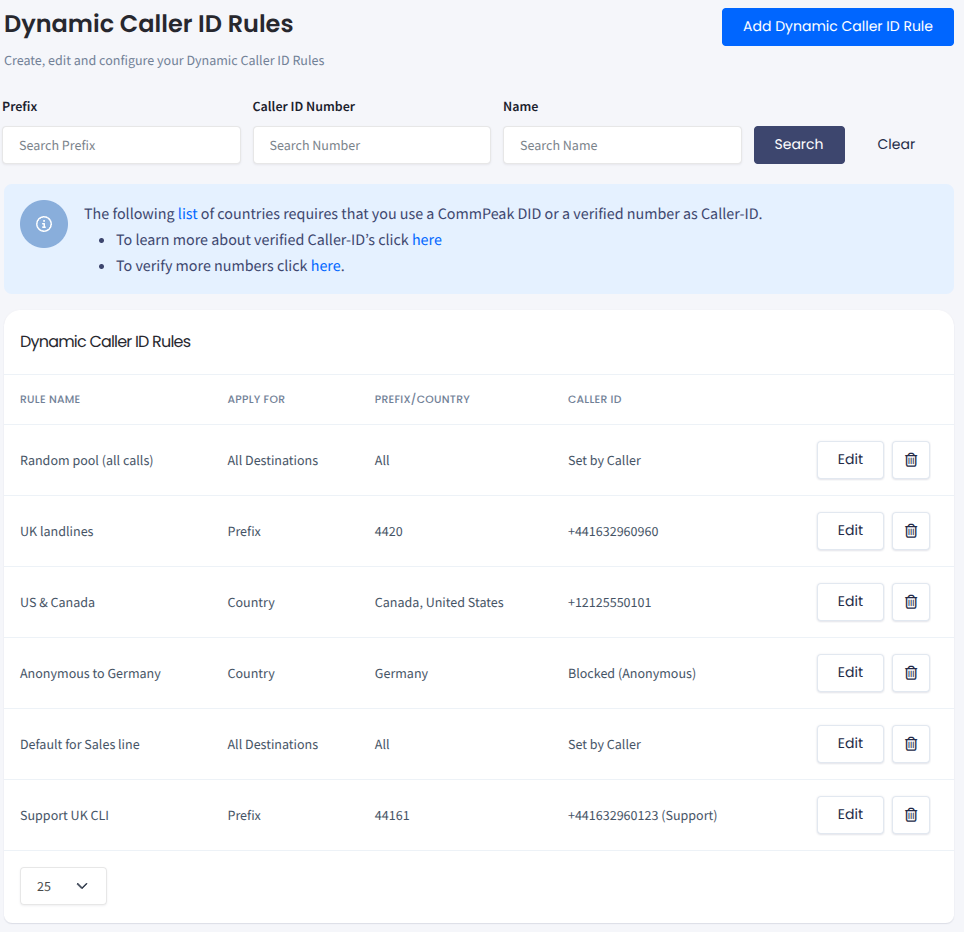Click the info icon in the notice banner
This screenshot has height=932, width=964.
click(44, 224)
